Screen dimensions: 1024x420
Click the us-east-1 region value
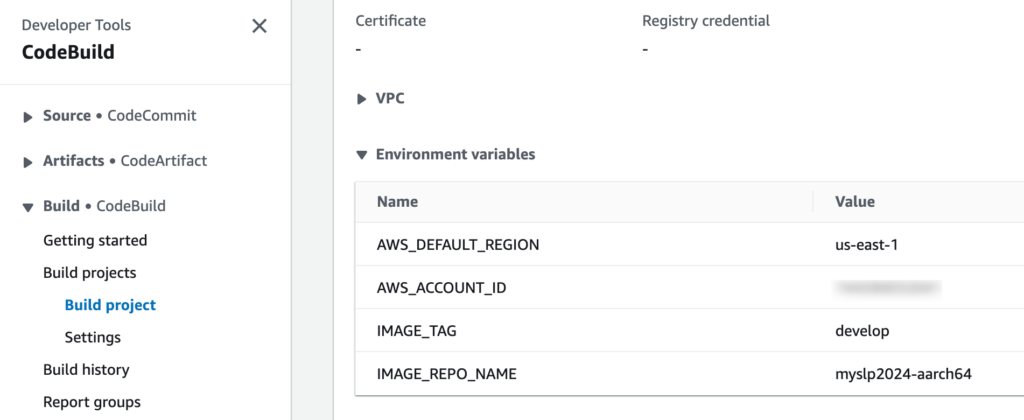869,245
